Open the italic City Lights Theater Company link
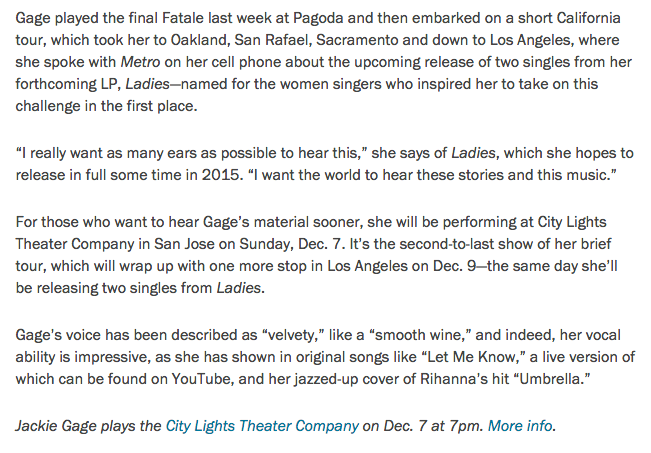 point(262,425)
